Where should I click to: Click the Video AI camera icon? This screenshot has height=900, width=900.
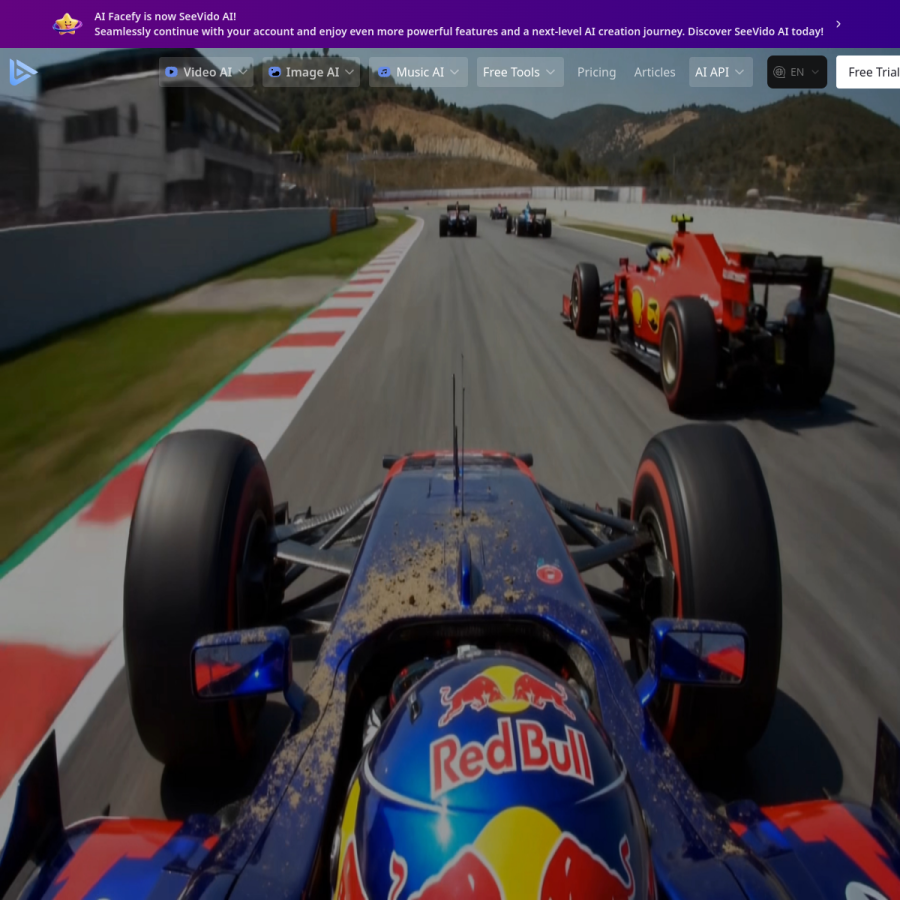[x=171, y=72]
